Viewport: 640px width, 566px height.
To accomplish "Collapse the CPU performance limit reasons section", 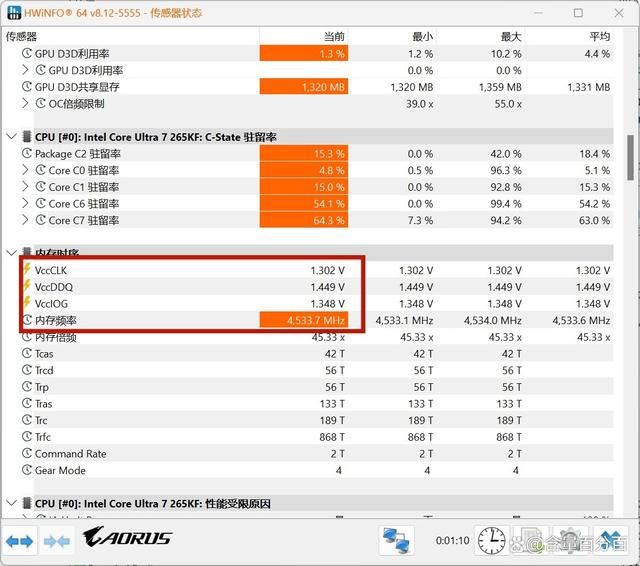I will [12, 503].
